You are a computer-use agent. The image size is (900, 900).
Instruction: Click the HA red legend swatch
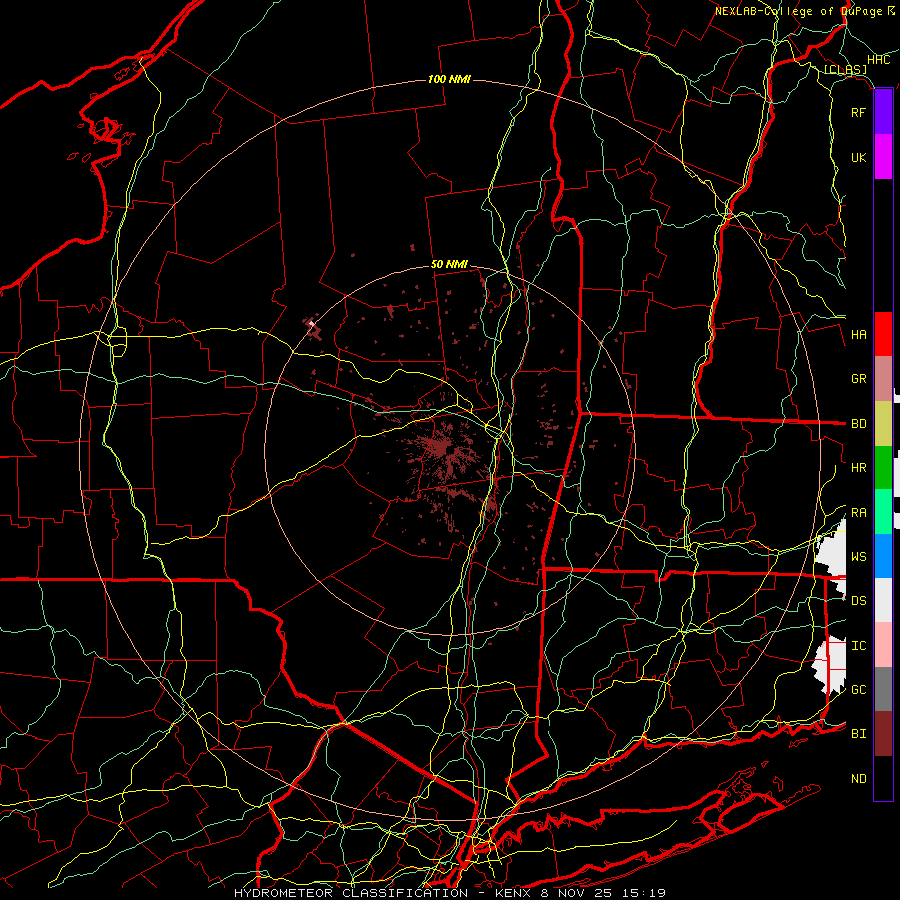[x=883, y=334]
